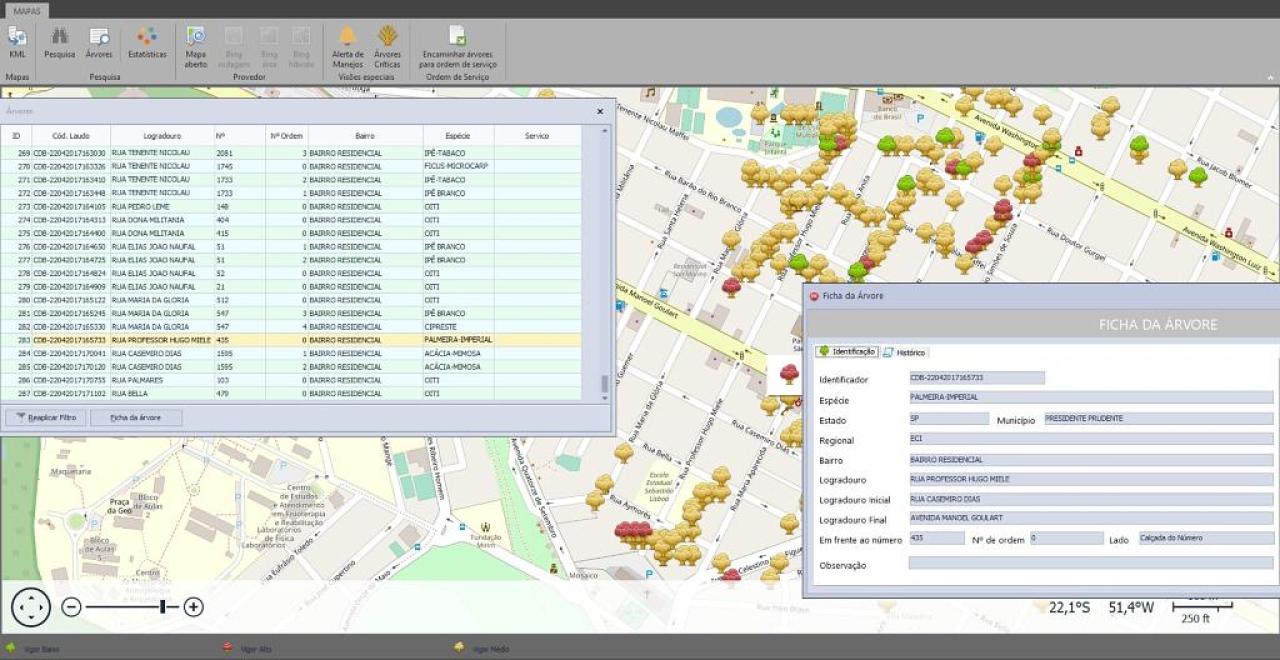
Task: Select row 287 RUA BELLA
Action: (291, 393)
